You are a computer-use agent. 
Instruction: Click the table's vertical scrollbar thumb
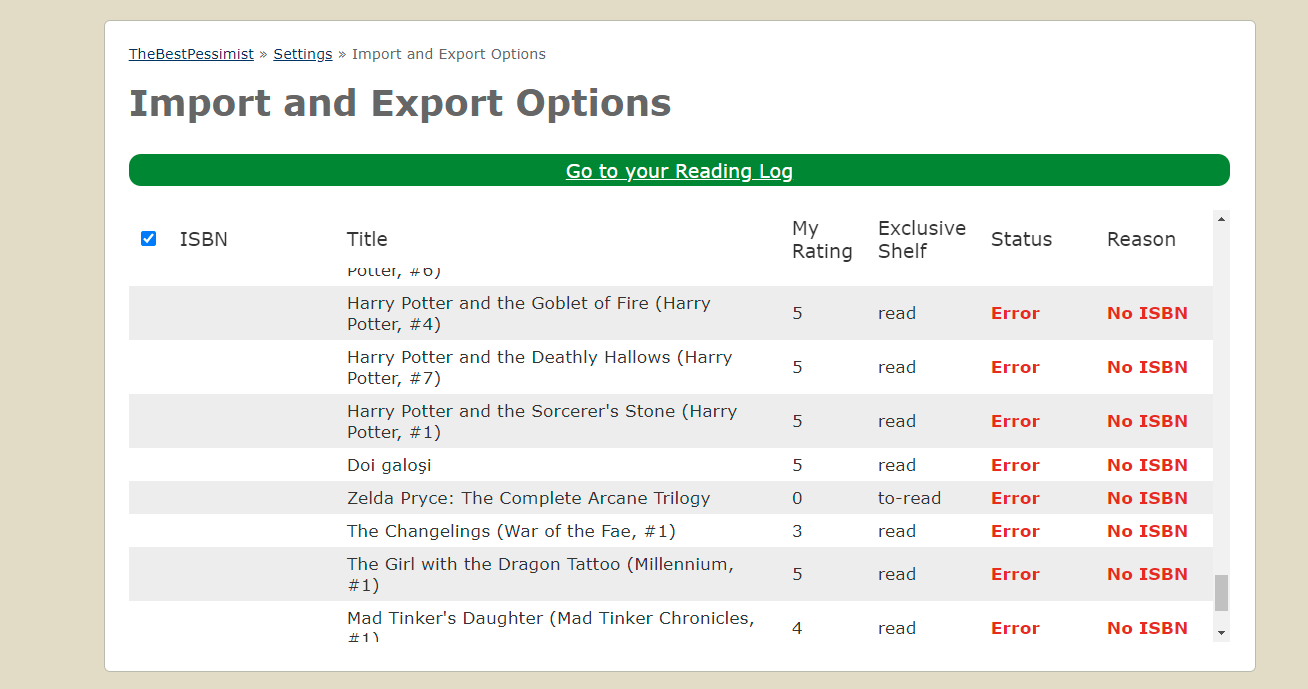(x=1221, y=593)
